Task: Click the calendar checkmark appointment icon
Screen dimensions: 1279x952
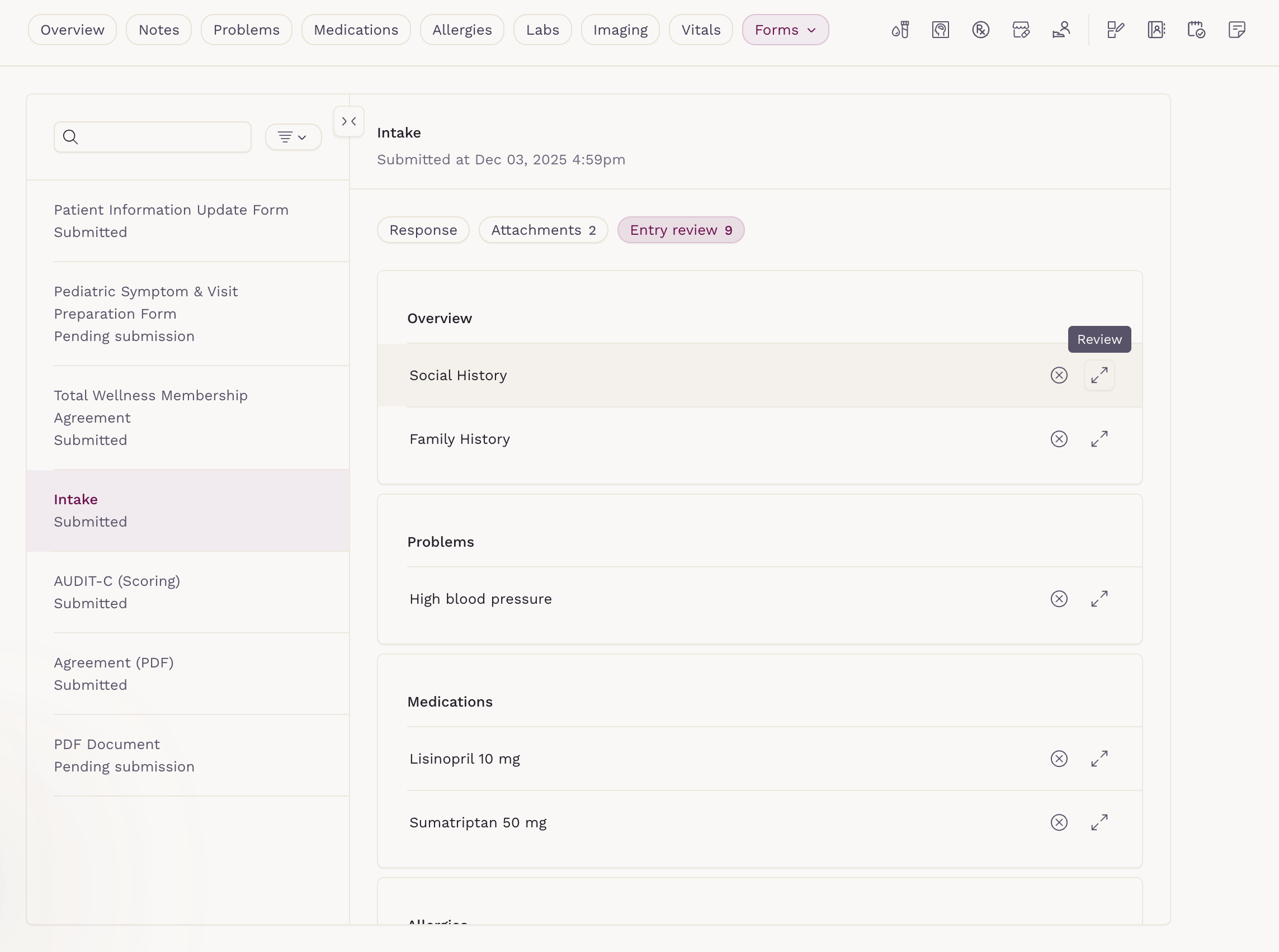Action: (1197, 30)
